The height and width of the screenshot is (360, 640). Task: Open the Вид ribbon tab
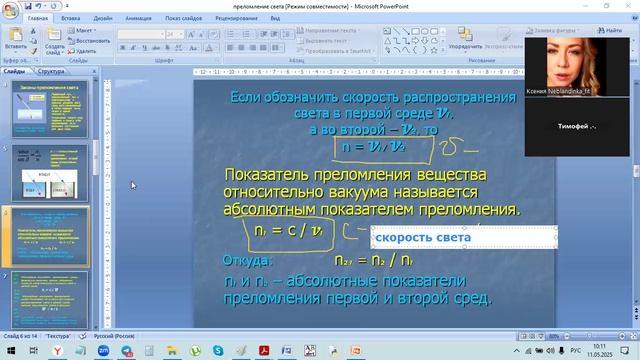coord(275,18)
